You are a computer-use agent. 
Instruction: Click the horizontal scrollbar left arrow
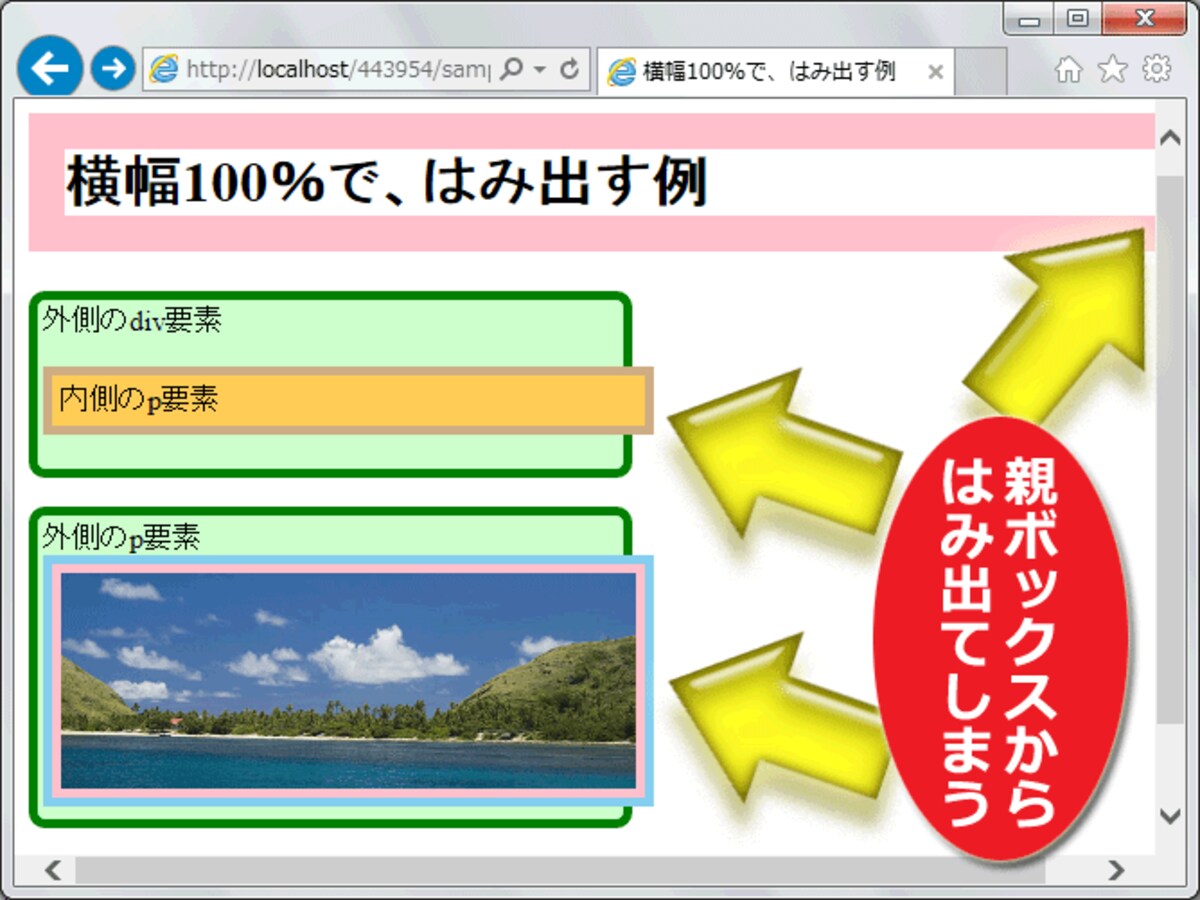click(53, 870)
